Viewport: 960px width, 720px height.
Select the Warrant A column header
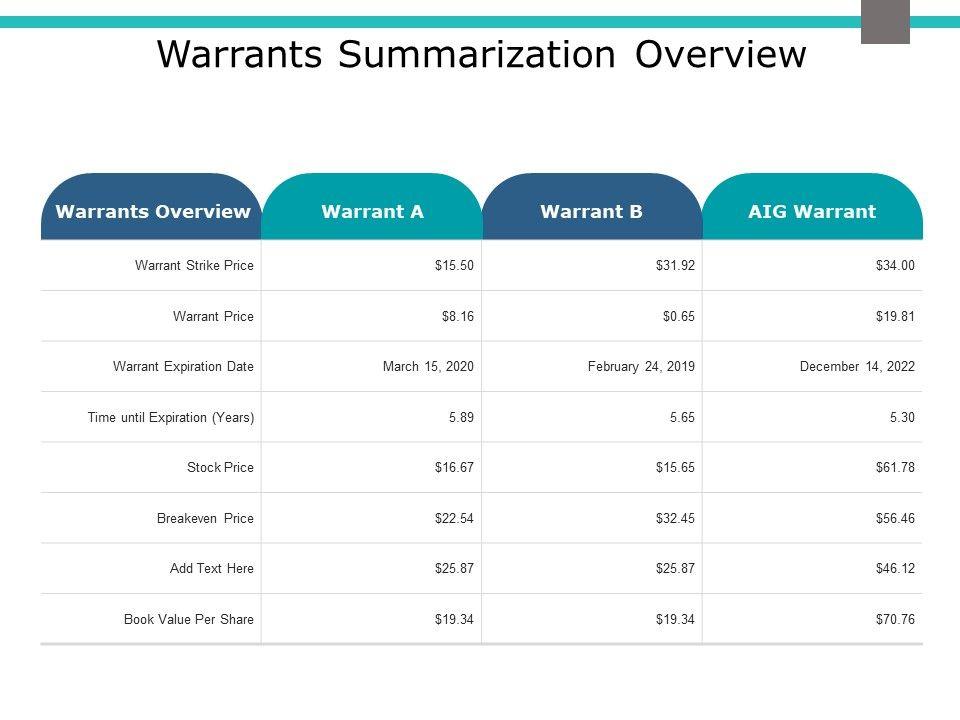[x=372, y=211]
